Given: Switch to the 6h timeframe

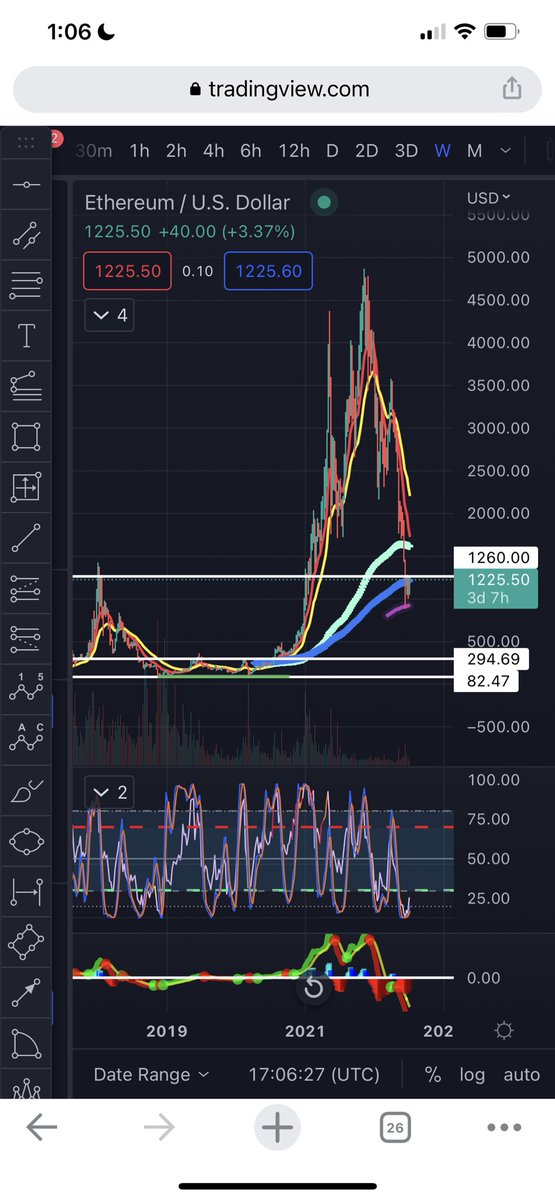Looking at the screenshot, I should 250,151.
